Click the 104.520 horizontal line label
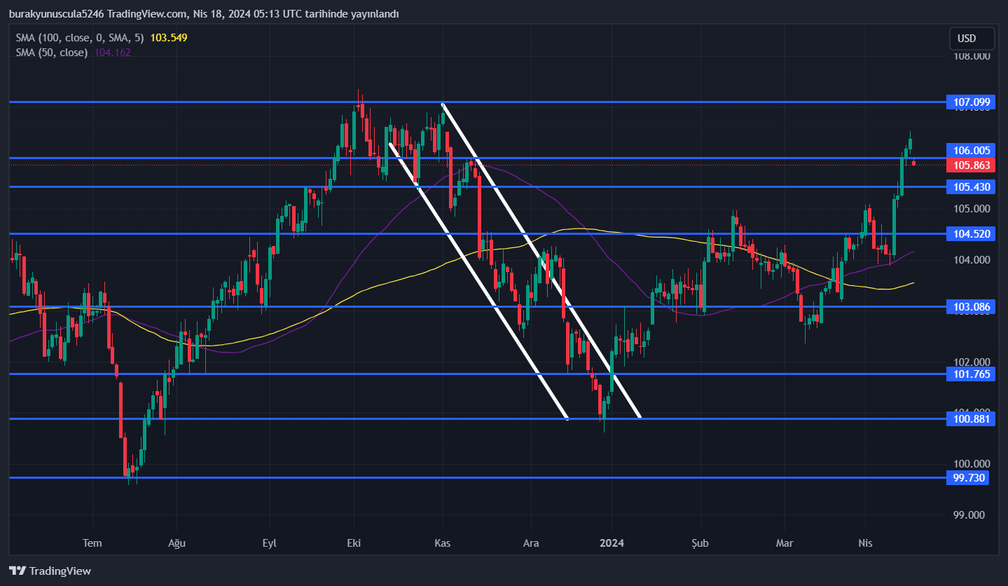Viewport: 1008px width, 586px height. point(972,234)
